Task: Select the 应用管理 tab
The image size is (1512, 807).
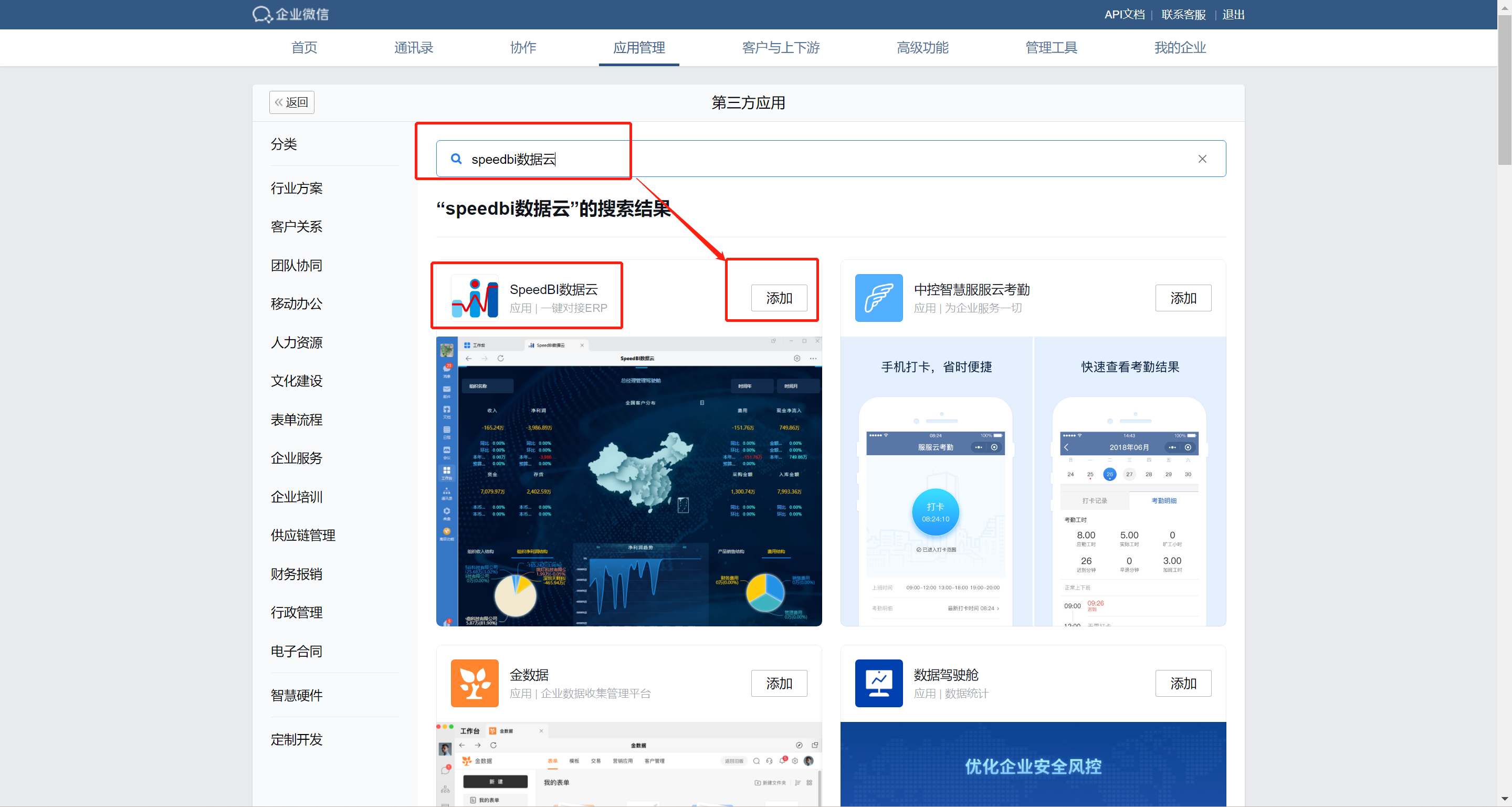Action: (x=638, y=48)
